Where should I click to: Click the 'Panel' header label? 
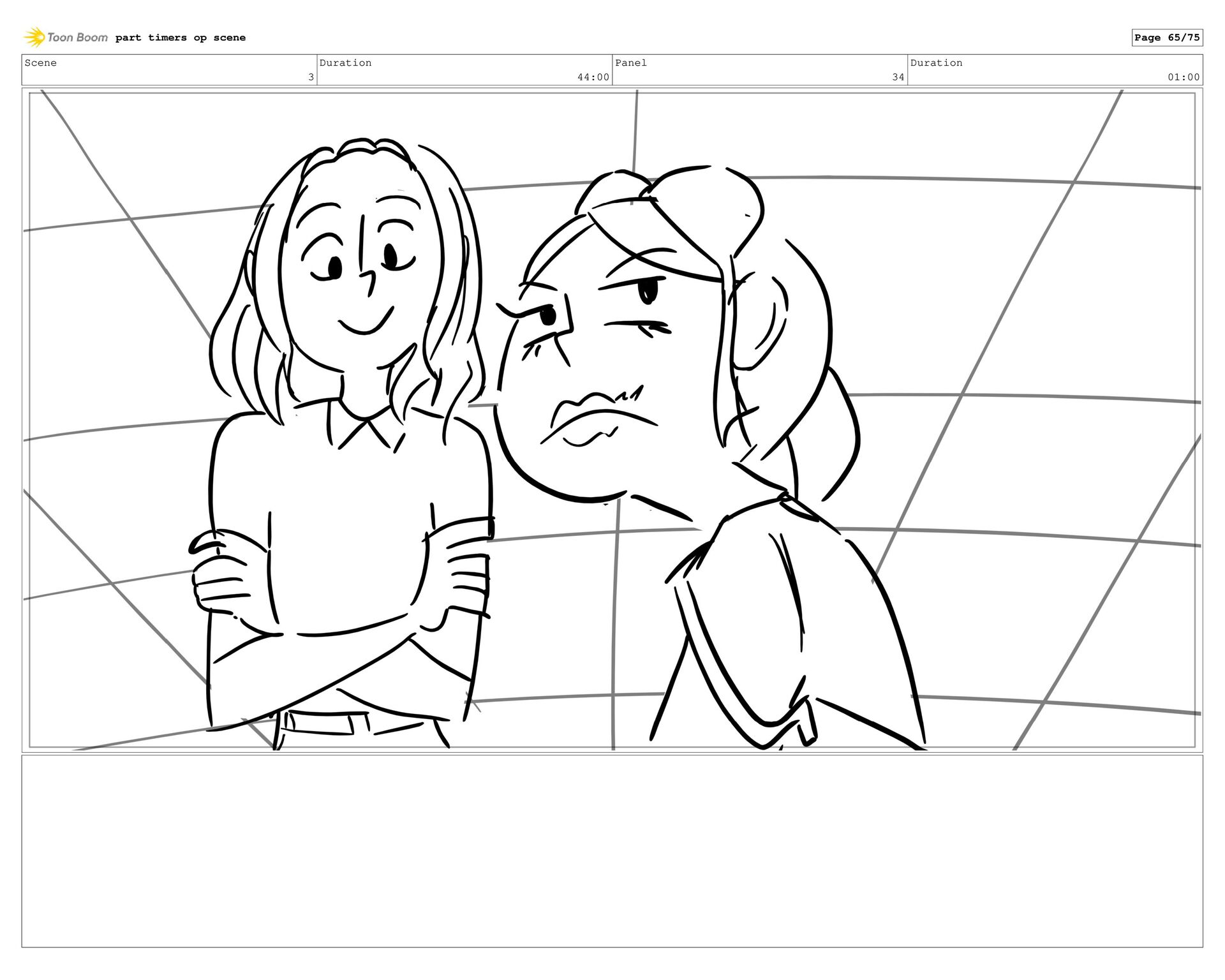[631, 63]
